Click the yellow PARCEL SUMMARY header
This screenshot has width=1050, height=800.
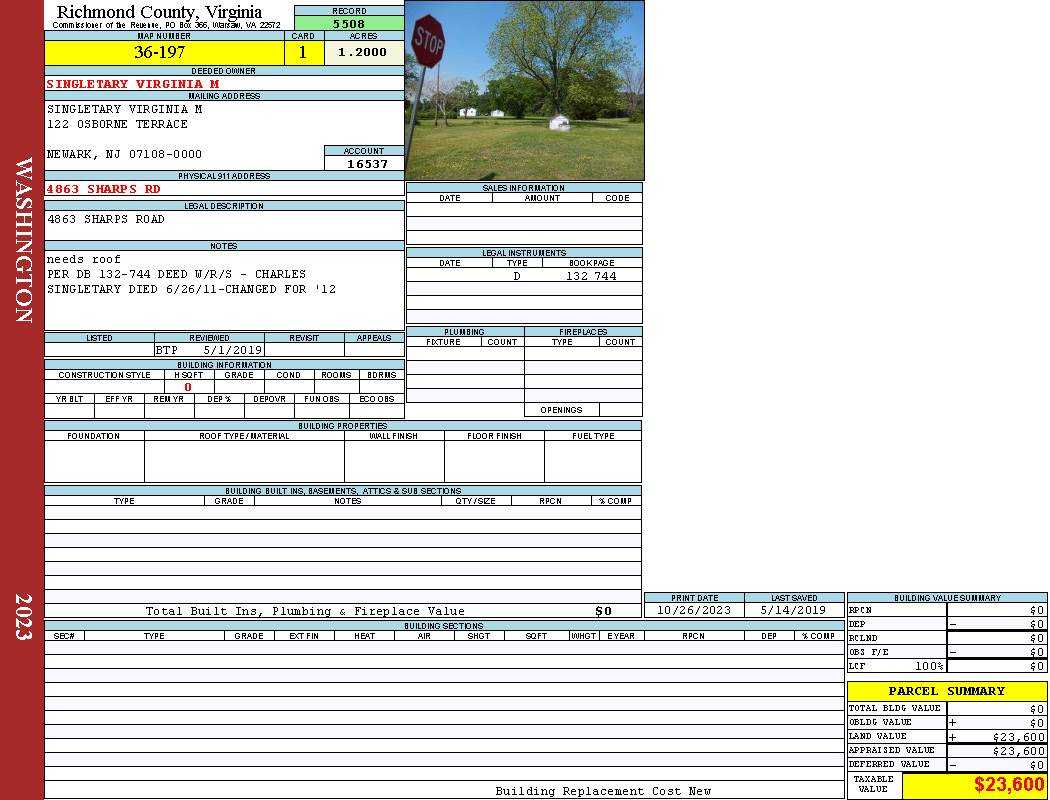[x=946, y=691]
